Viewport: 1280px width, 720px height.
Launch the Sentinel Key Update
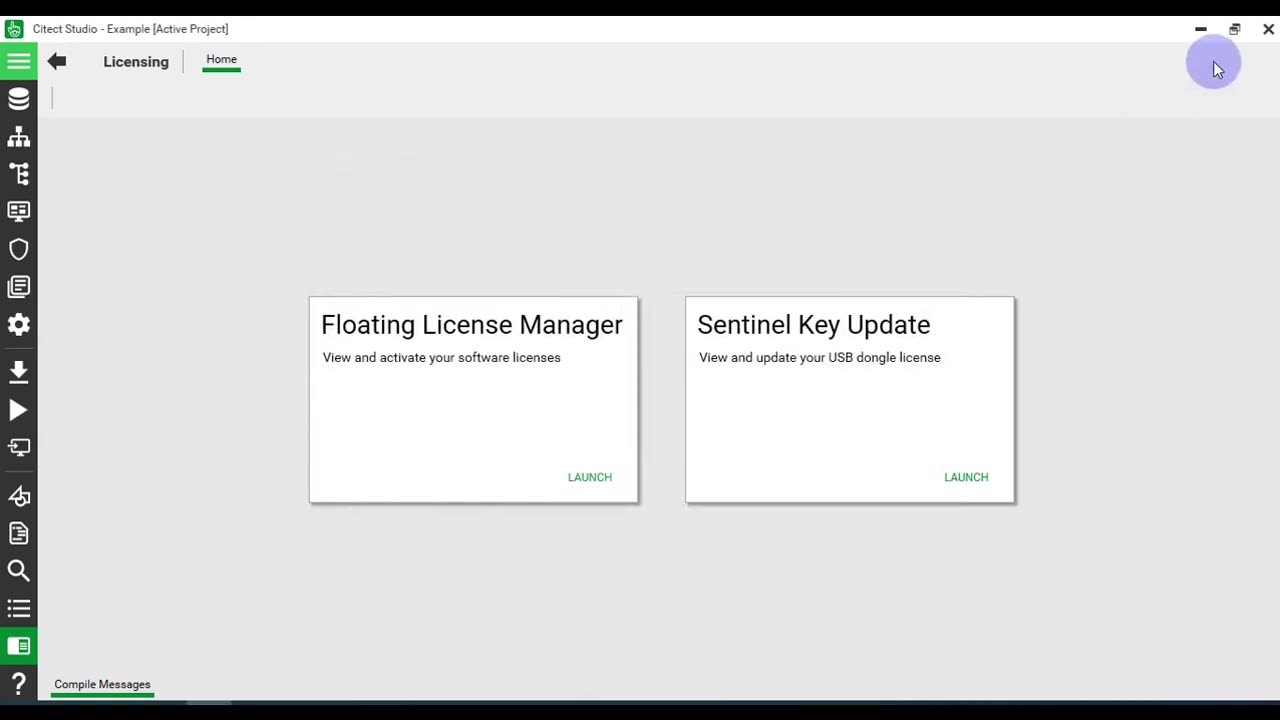pyautogui.click(x=966, y=477)
